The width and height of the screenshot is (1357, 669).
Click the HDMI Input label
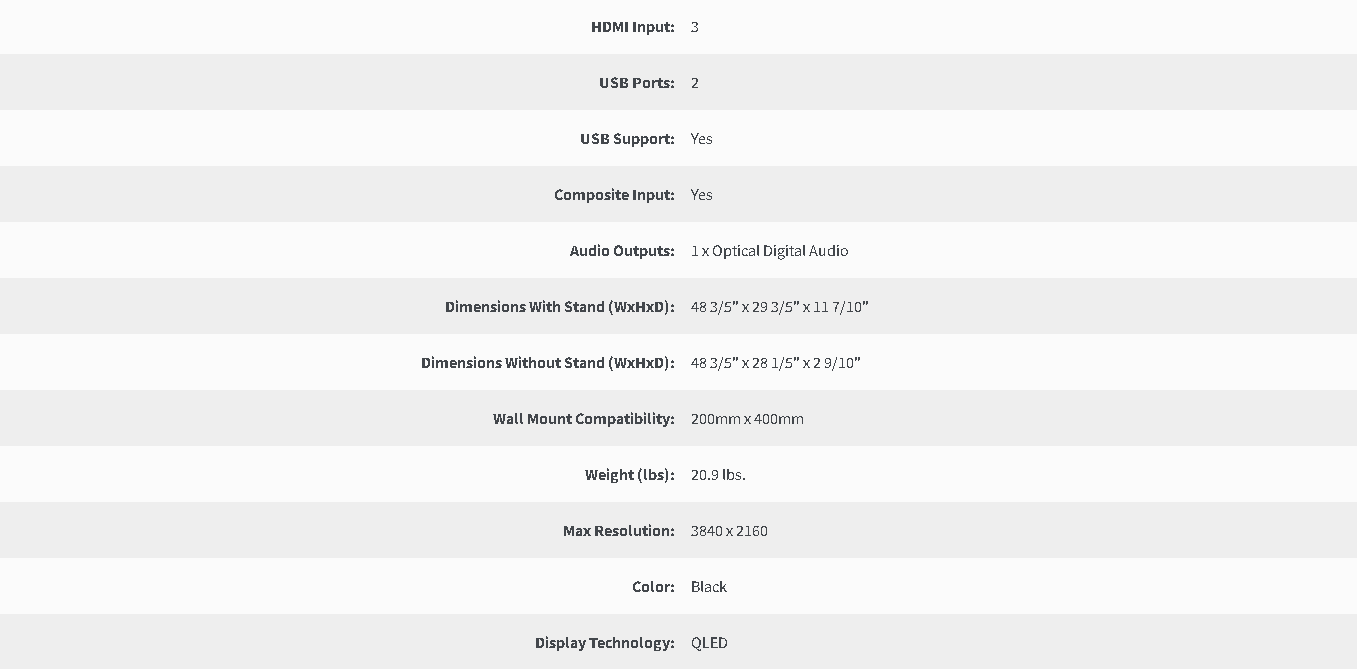click(x=633, y=27)
